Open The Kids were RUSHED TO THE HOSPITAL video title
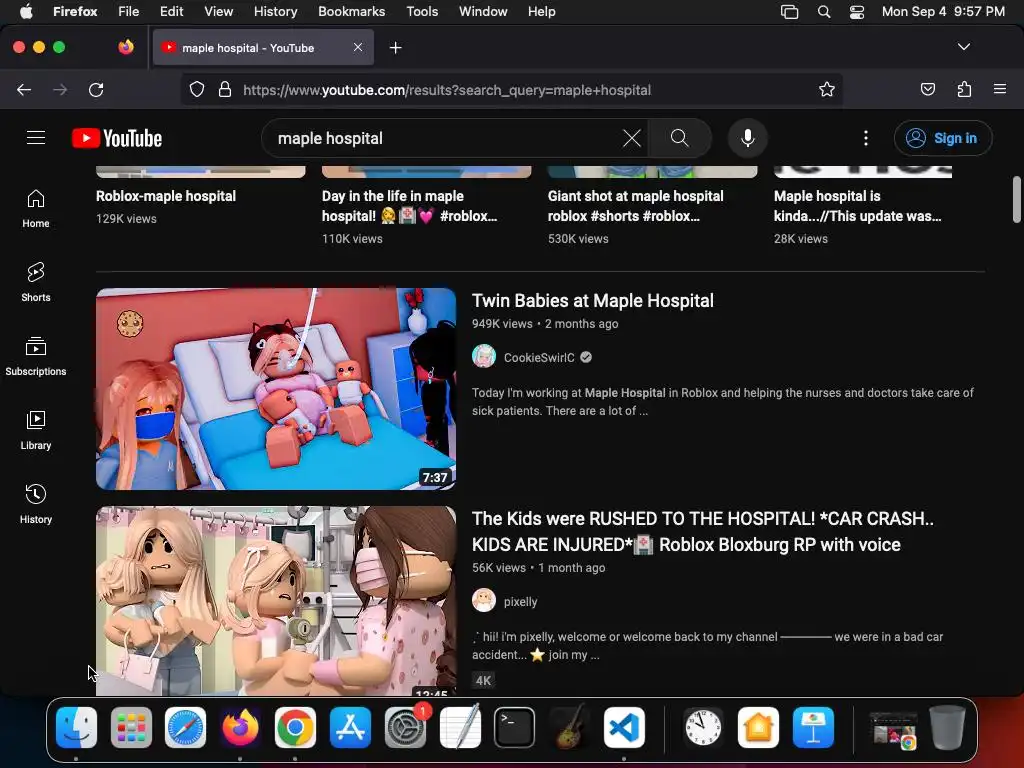This screenshot has height=768, width=1024. (703, 532)
